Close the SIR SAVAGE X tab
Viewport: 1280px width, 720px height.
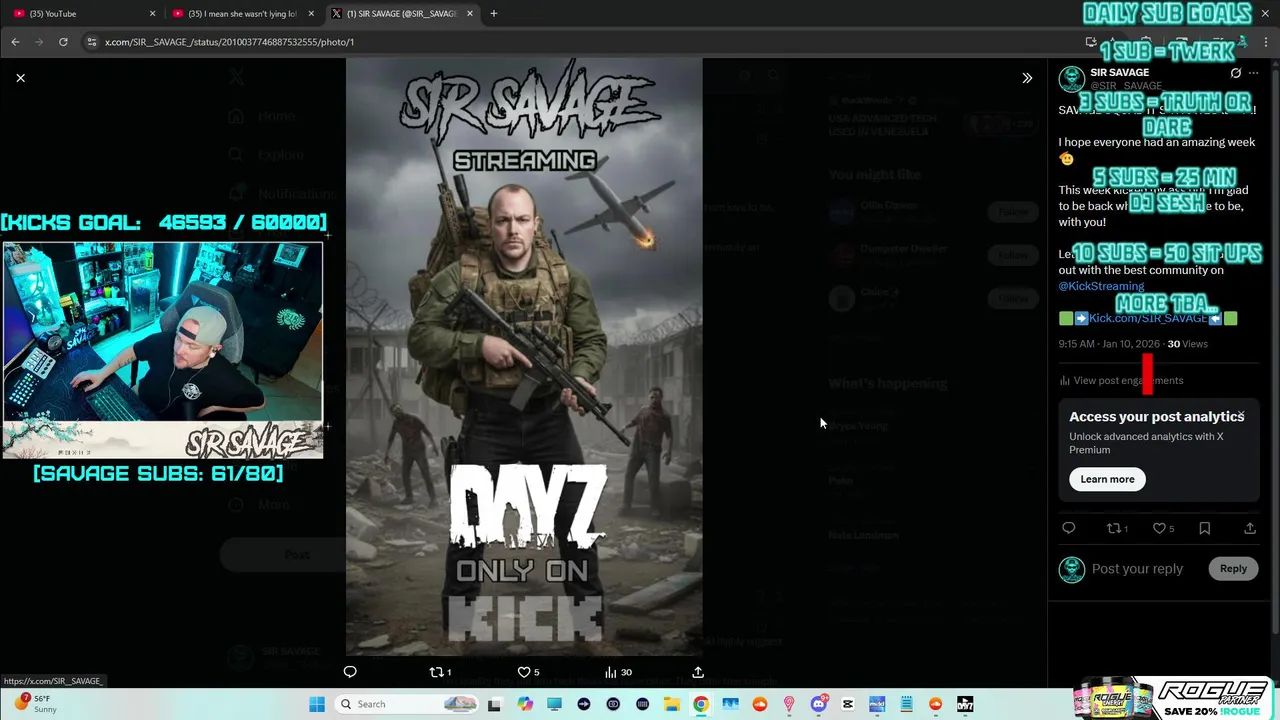(x=469, y=14)
